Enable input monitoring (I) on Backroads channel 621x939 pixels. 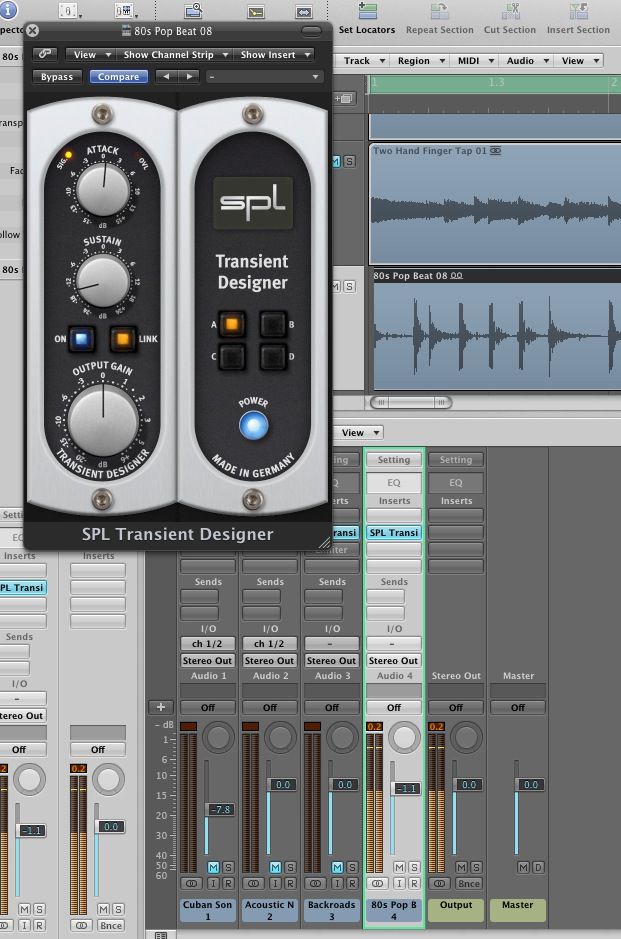point(337,883)
